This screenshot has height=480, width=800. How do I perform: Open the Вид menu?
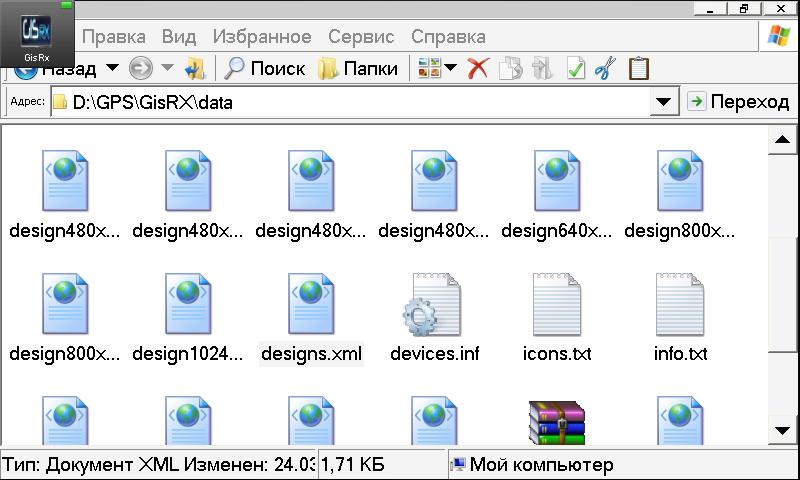click(179, 36)
